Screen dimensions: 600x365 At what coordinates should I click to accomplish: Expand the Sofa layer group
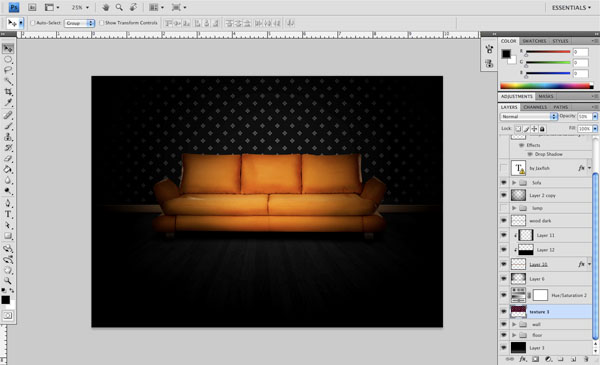[x=514, y=183]
